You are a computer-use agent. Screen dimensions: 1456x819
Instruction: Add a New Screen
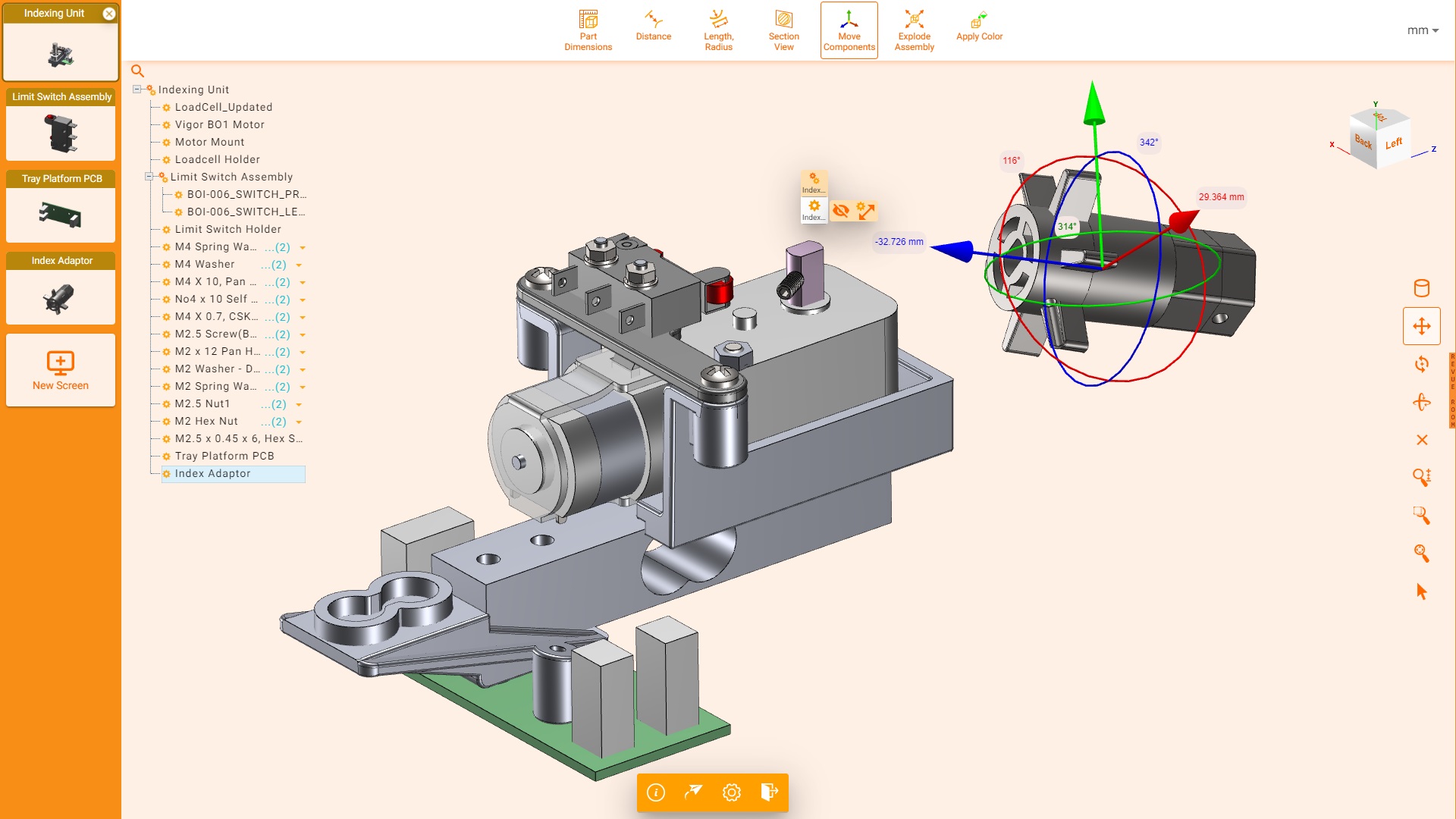pyautogui.click(x=61, y=371)
